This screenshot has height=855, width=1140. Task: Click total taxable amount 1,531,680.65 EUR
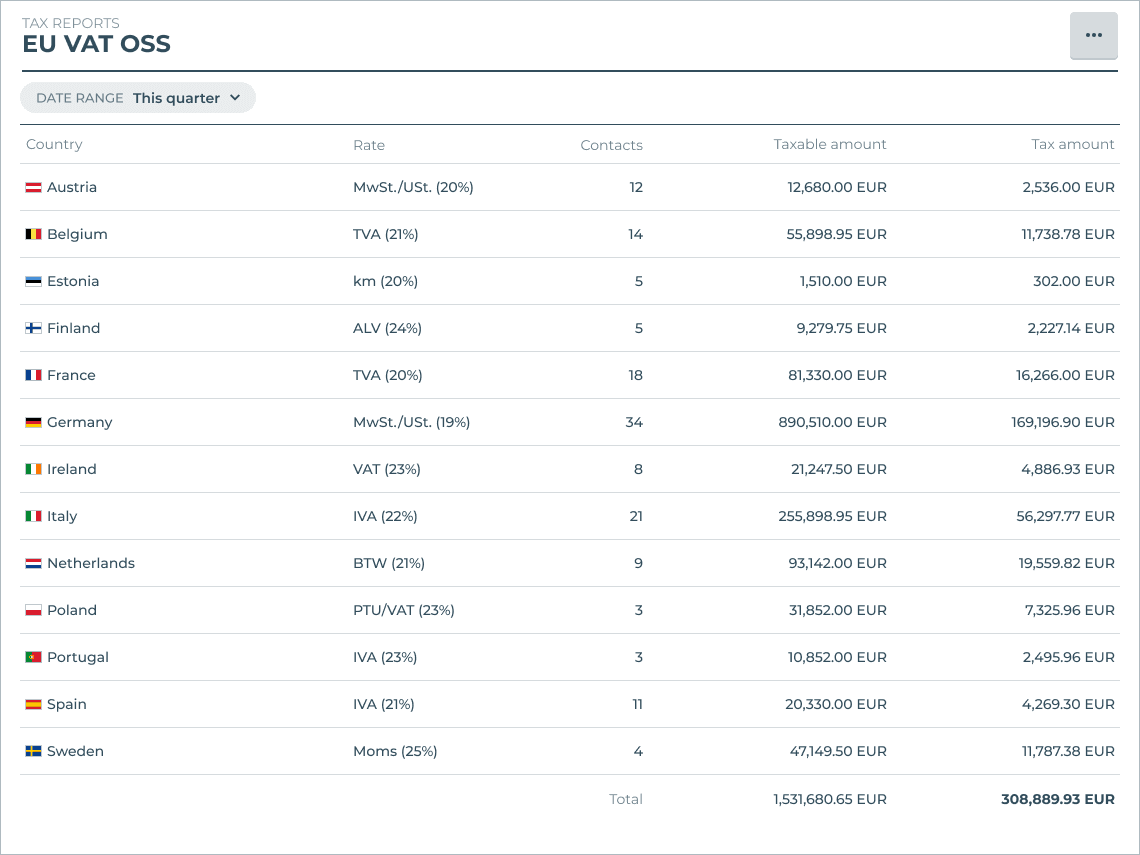[830, 800]
